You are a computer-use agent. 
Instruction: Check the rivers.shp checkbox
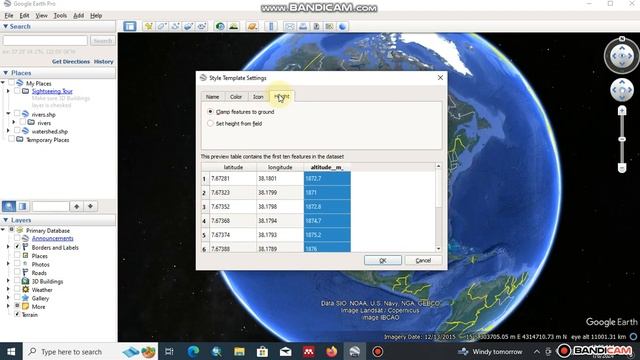tap(17, 114)
